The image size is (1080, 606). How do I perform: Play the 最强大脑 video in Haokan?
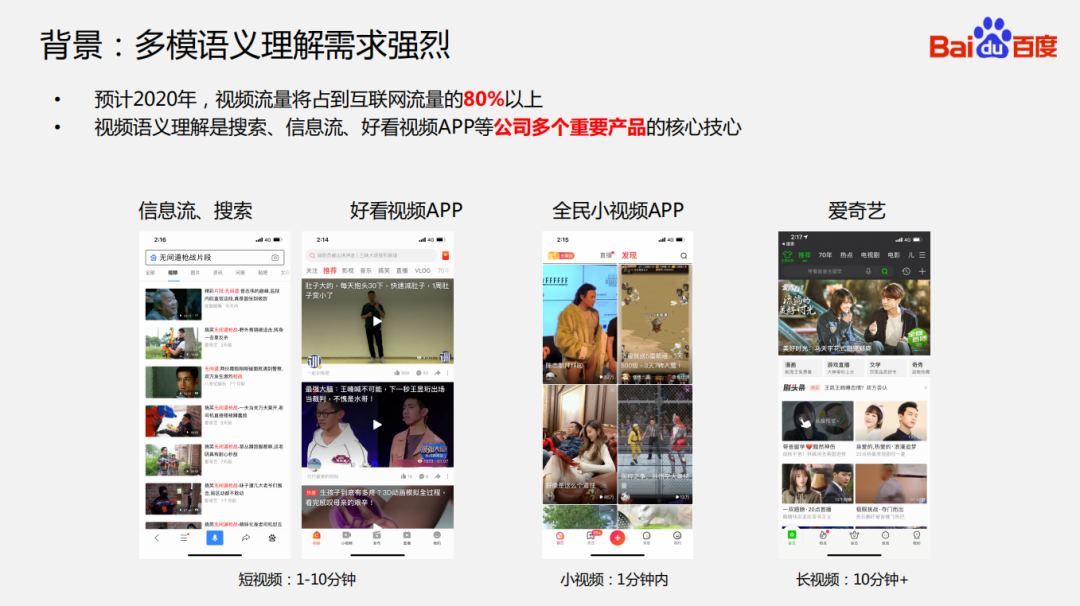pos(377,425)
